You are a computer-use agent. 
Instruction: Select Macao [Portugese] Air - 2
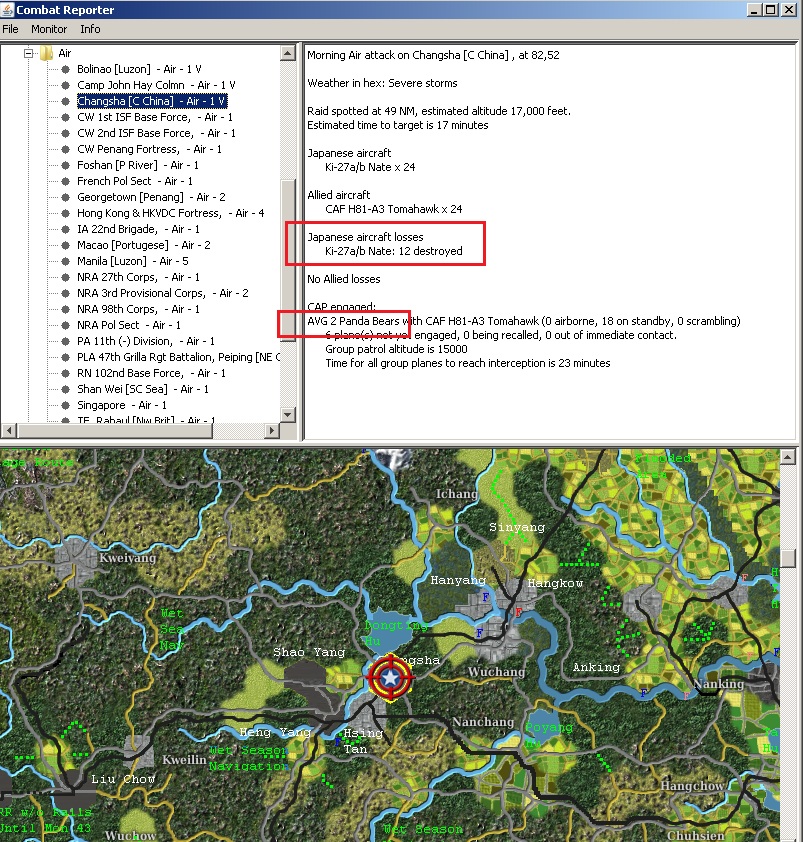click(x=143, y=245)
